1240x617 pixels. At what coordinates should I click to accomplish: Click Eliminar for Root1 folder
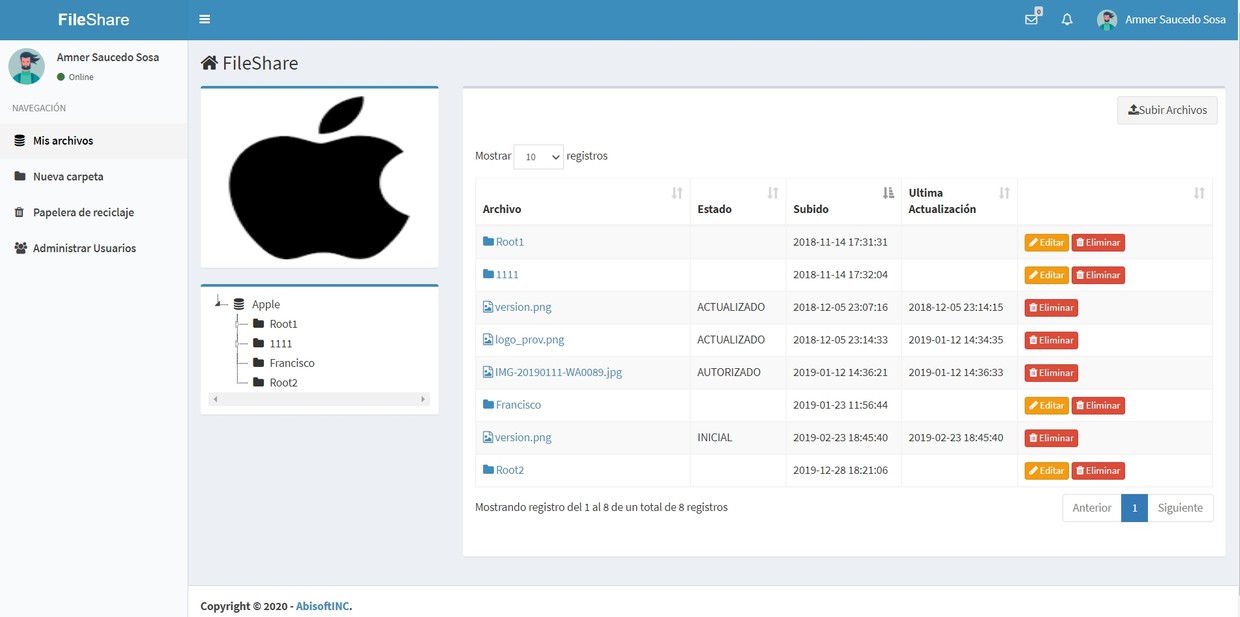[x=1098, y=242]
